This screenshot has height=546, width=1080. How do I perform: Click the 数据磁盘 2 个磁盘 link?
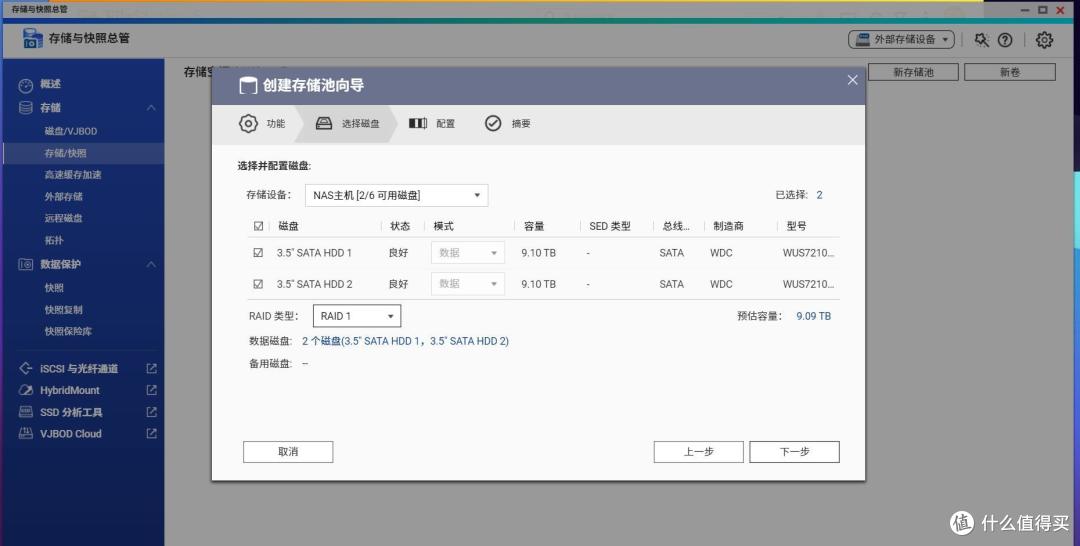click(405, 341)
